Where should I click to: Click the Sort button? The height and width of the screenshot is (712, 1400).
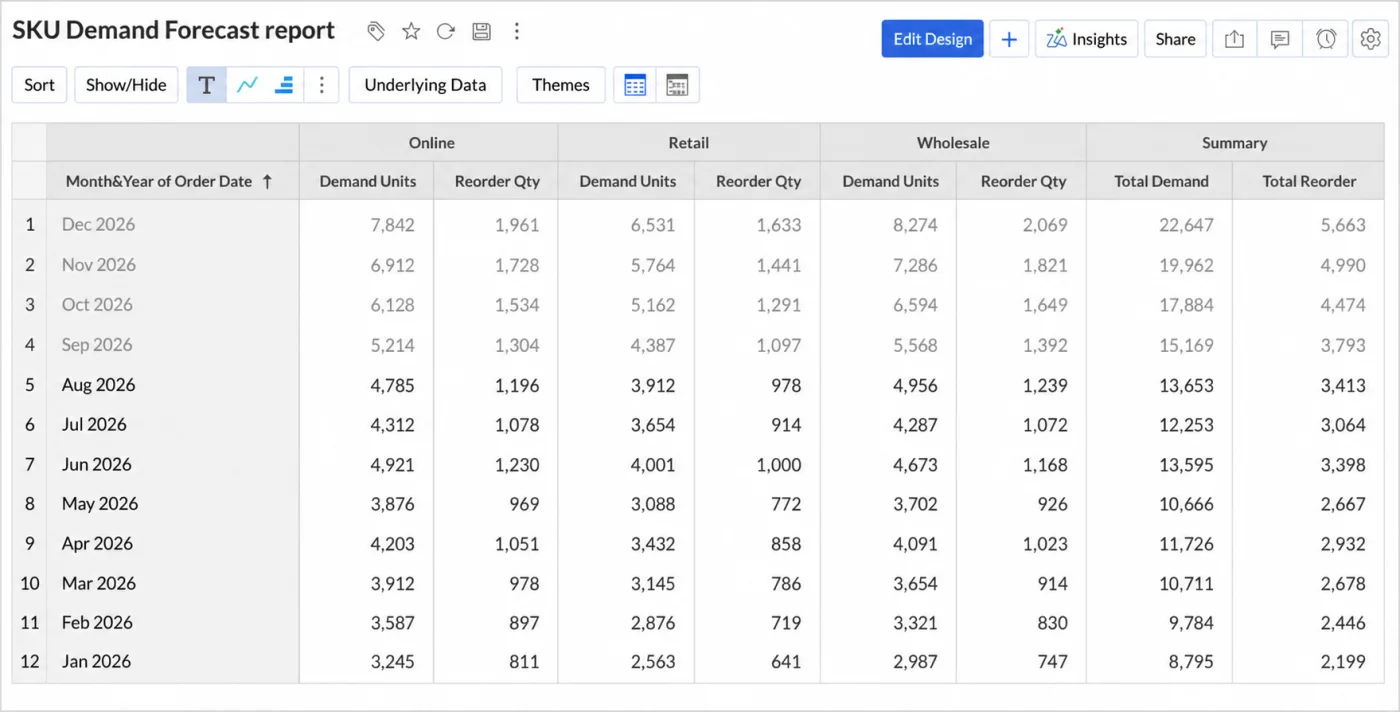[x=40, y=85]
